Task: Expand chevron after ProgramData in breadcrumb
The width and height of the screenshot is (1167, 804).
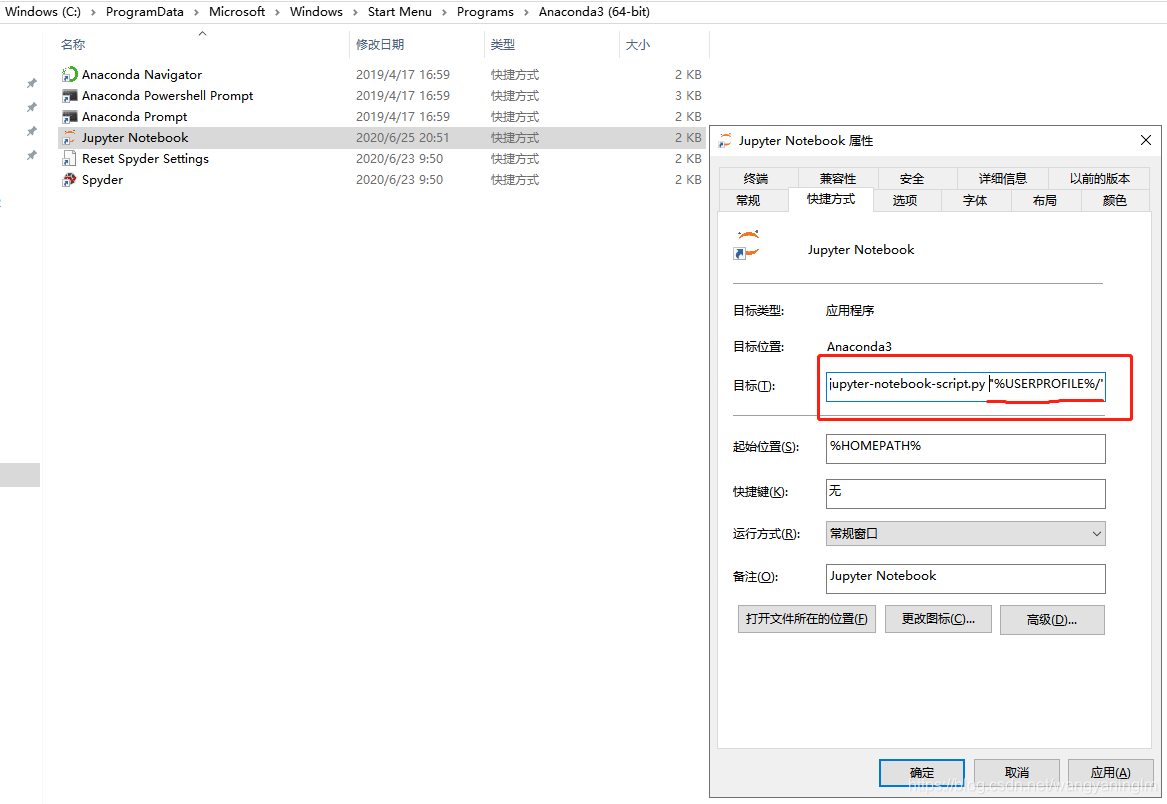Action: pyautogui.click(x=196, y=13)
